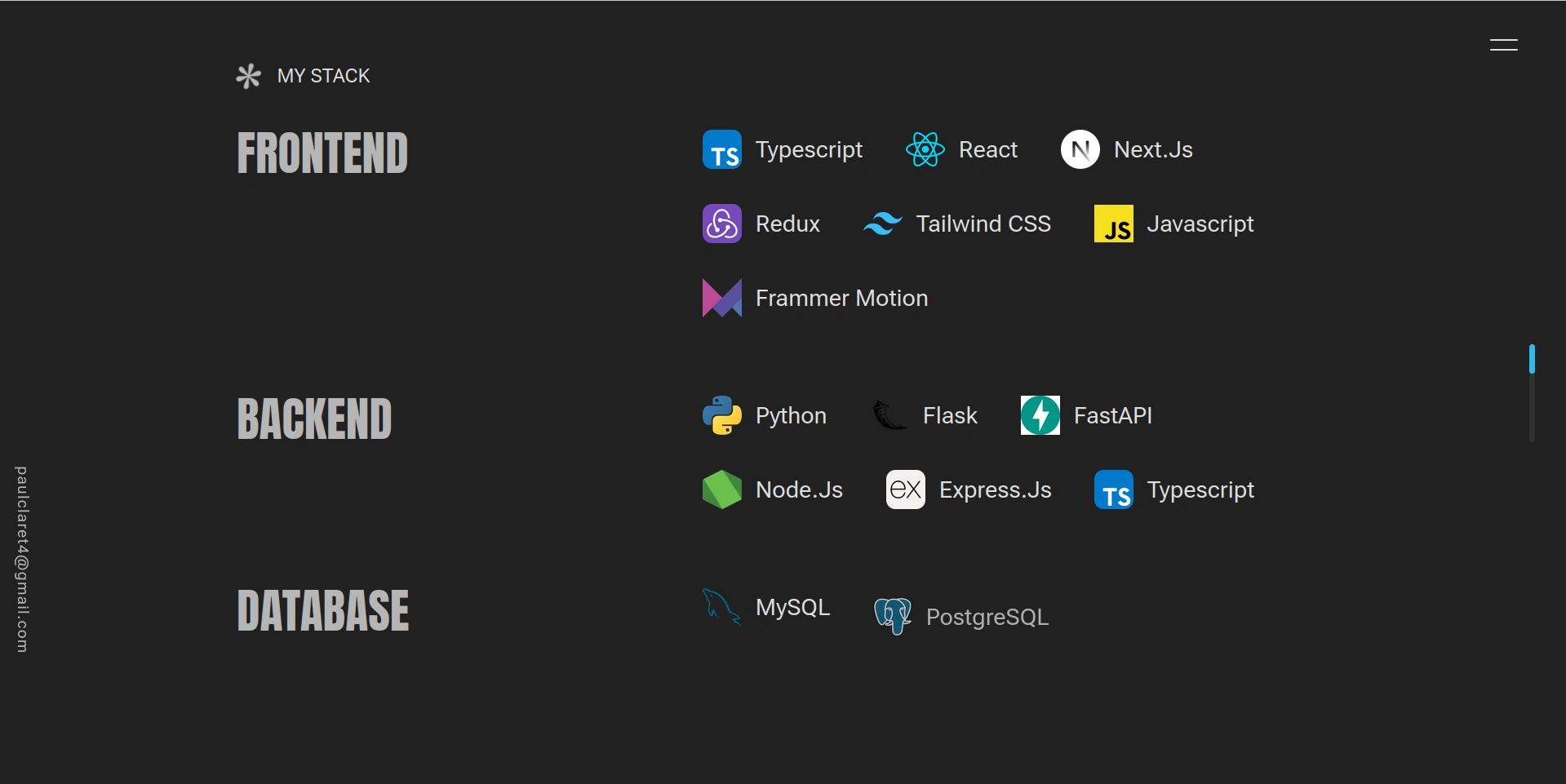Click the Typescript icon in the Frontend section
Viewport: 1566px width, 784px height.
coord(722,149)
